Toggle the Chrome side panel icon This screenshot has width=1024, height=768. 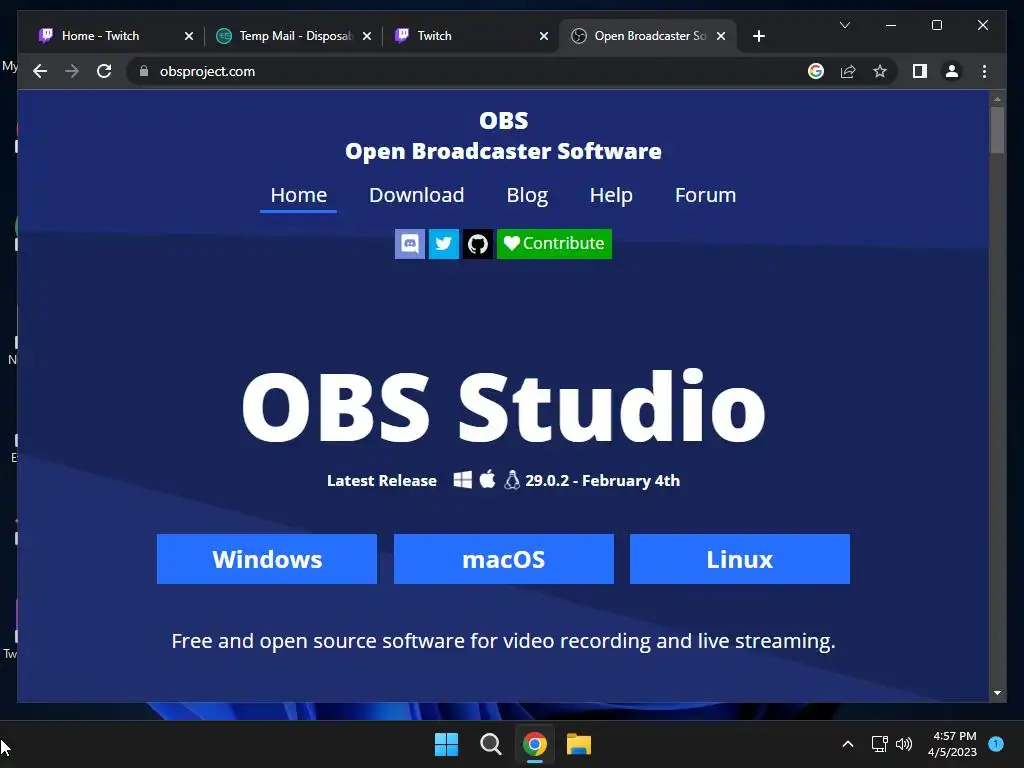(920, 71)
